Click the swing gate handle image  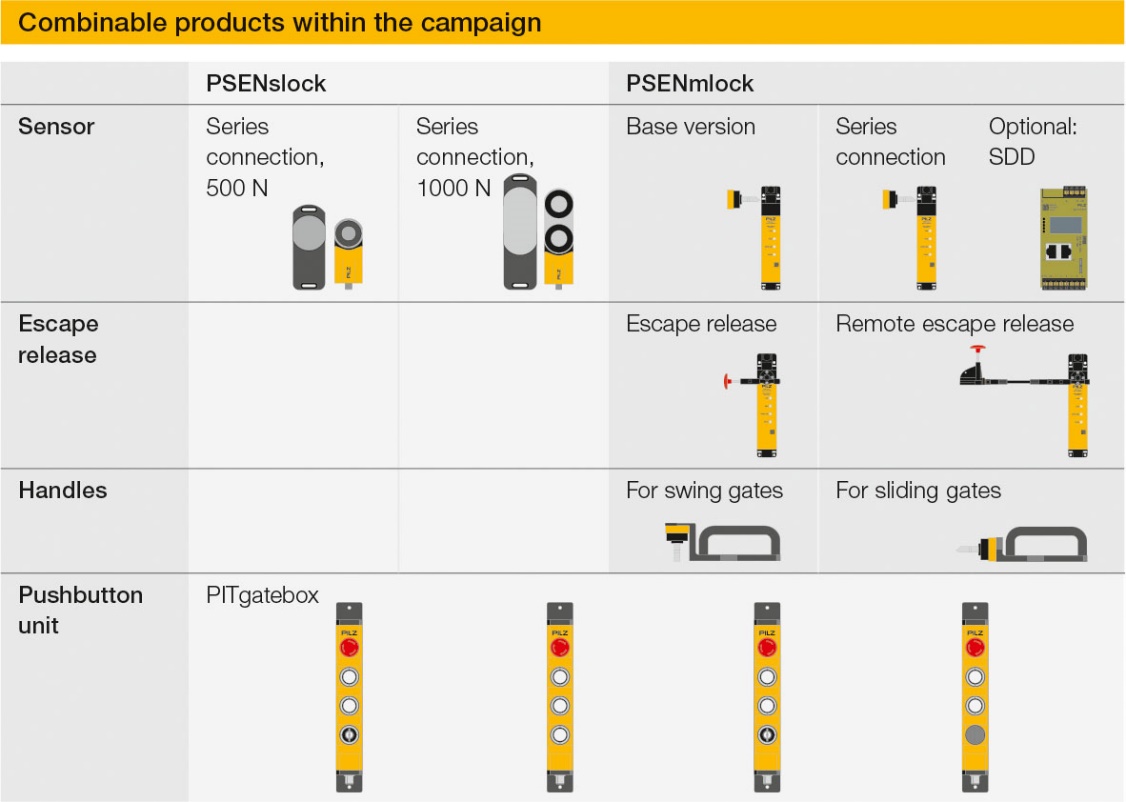(x=722, y=542)
